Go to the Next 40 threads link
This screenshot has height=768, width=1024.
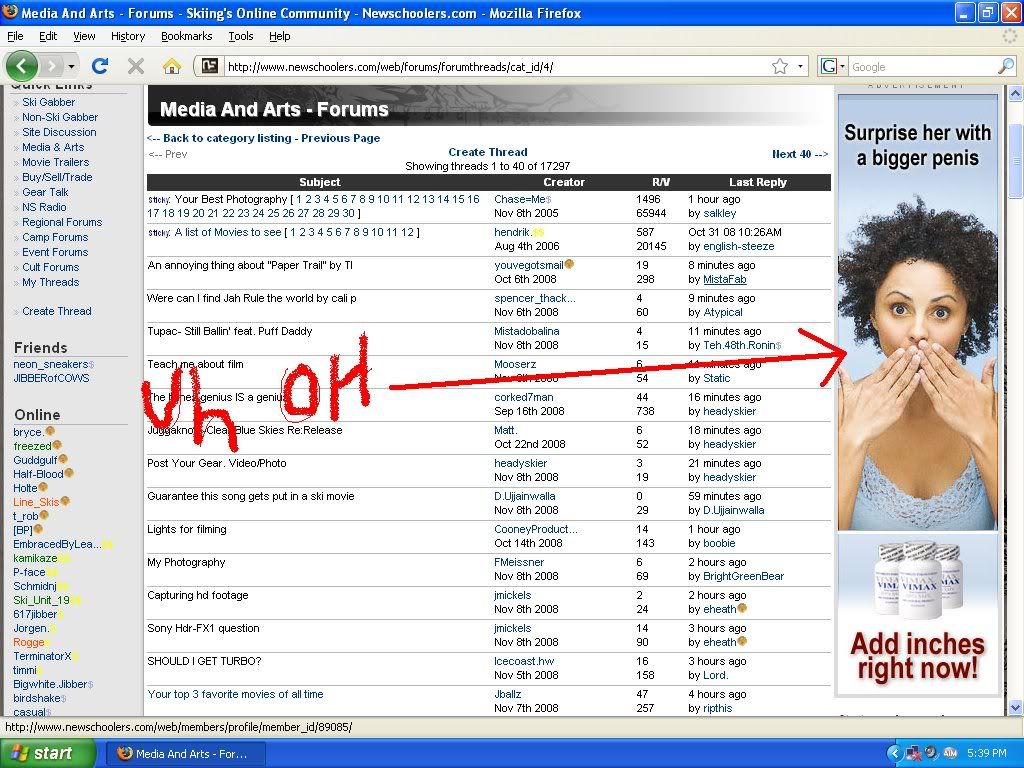tap(799, 154)
